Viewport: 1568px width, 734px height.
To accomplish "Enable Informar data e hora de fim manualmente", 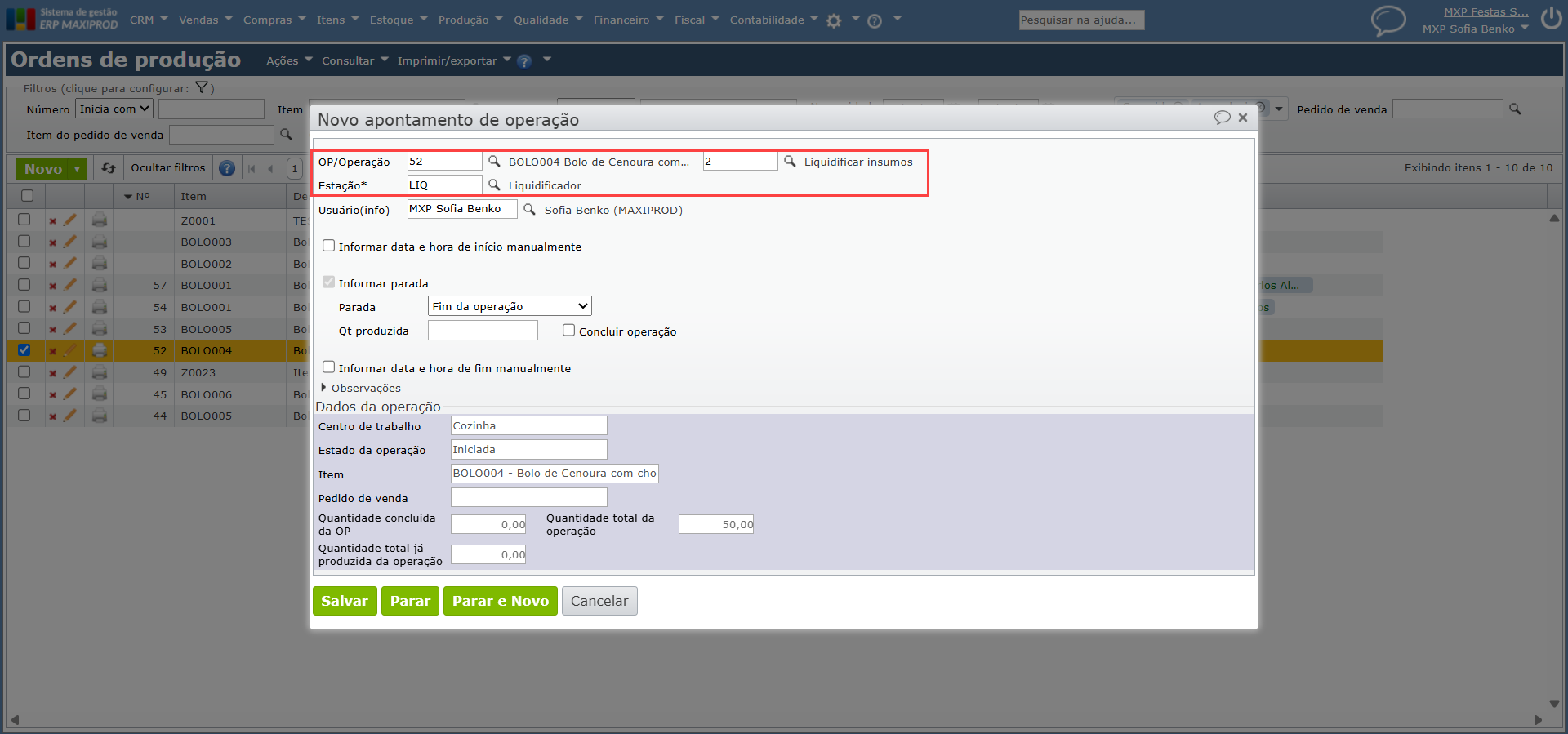I will (328, 367).
